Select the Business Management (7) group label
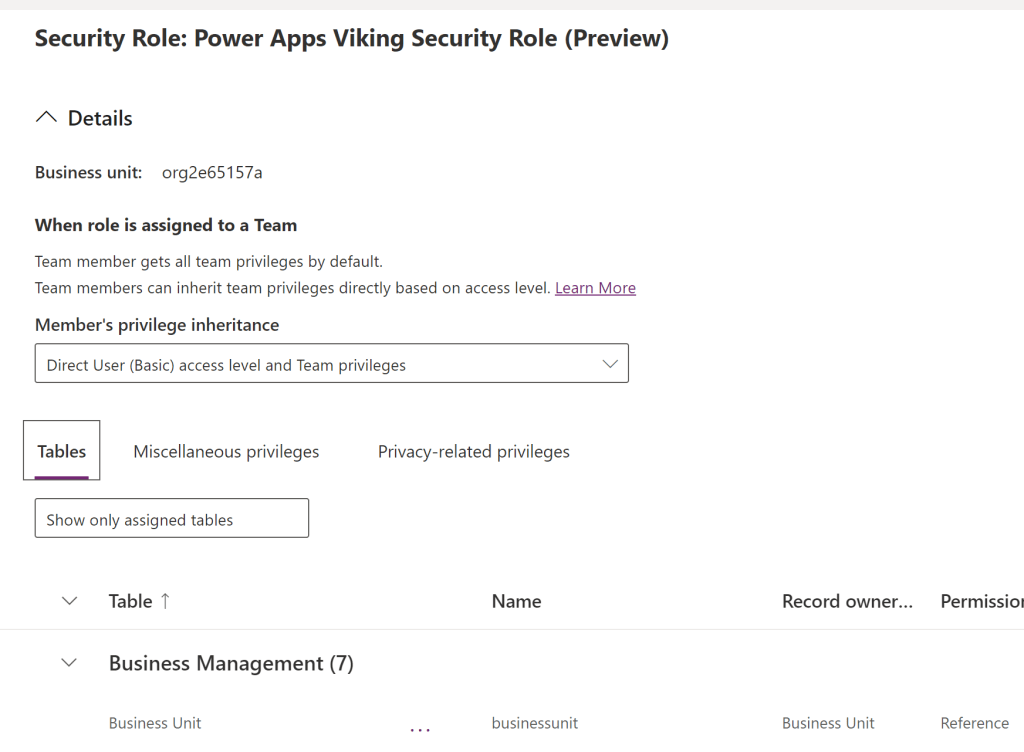The width and height of the screenshot is (1024, 752). coord(231,663)
